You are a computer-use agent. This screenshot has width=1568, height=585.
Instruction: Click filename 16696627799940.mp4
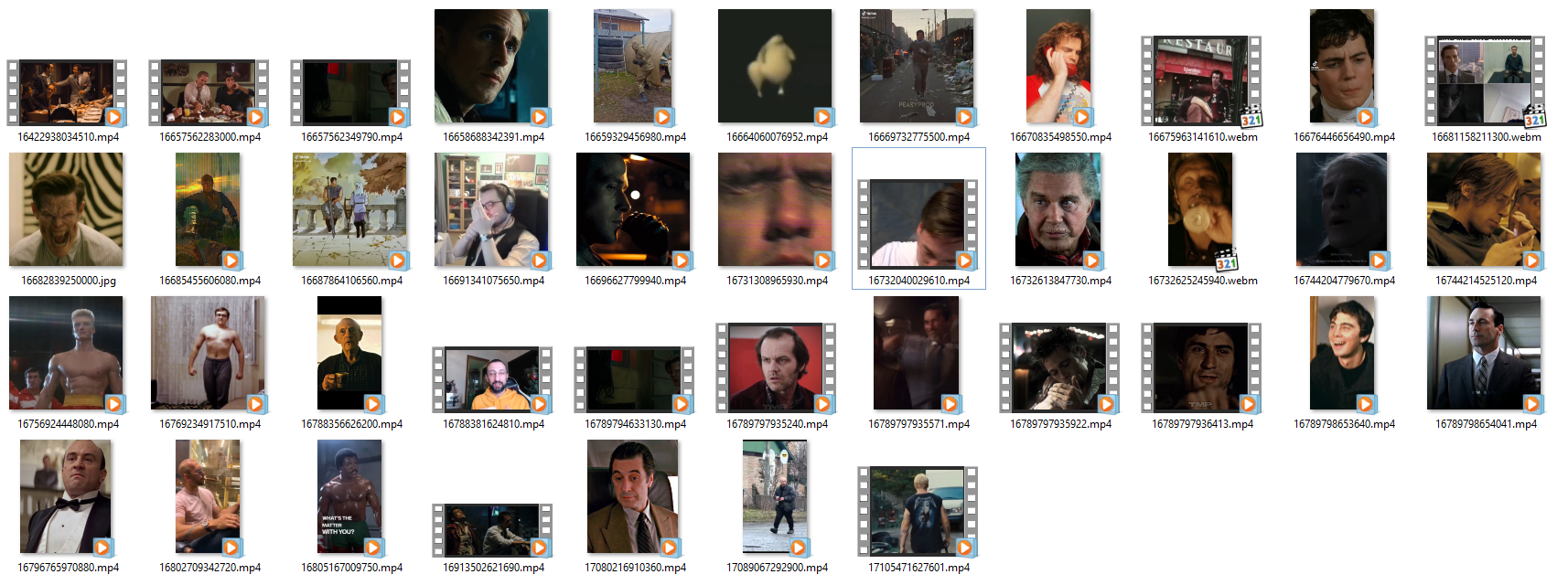click(x=636, y=281)
